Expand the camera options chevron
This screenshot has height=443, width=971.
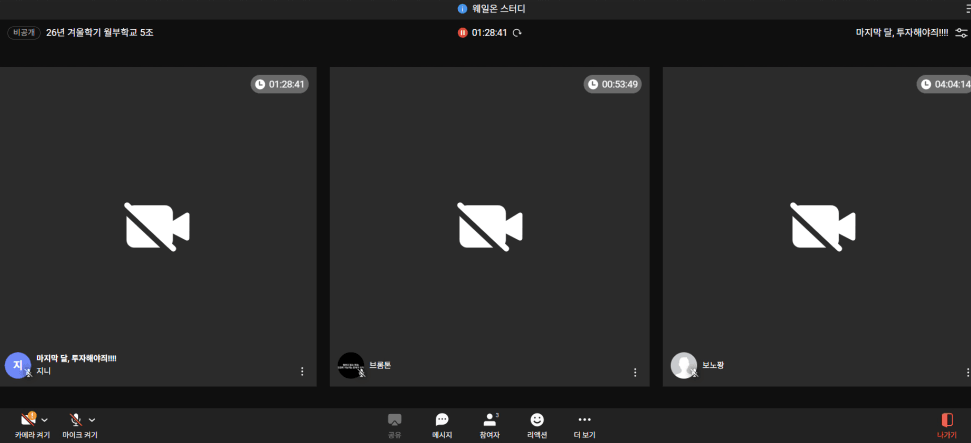pos(45,420)
